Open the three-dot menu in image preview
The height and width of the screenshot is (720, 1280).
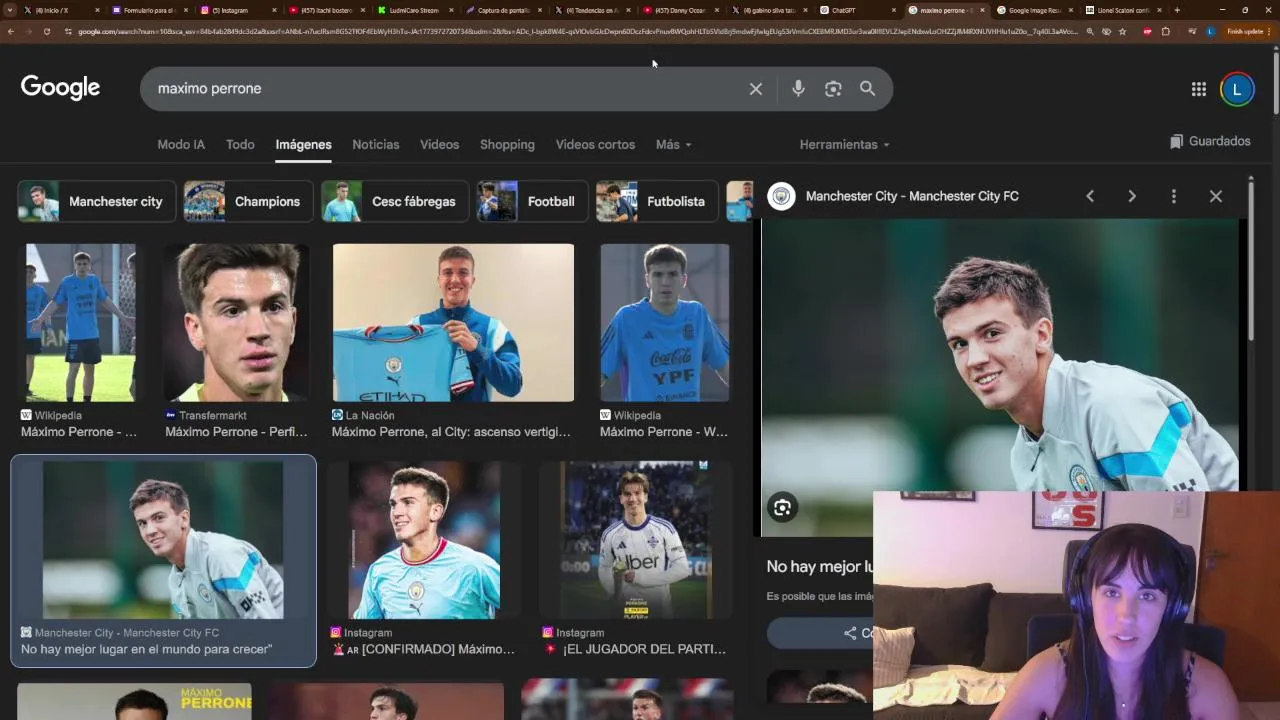tap(1174, 196)
